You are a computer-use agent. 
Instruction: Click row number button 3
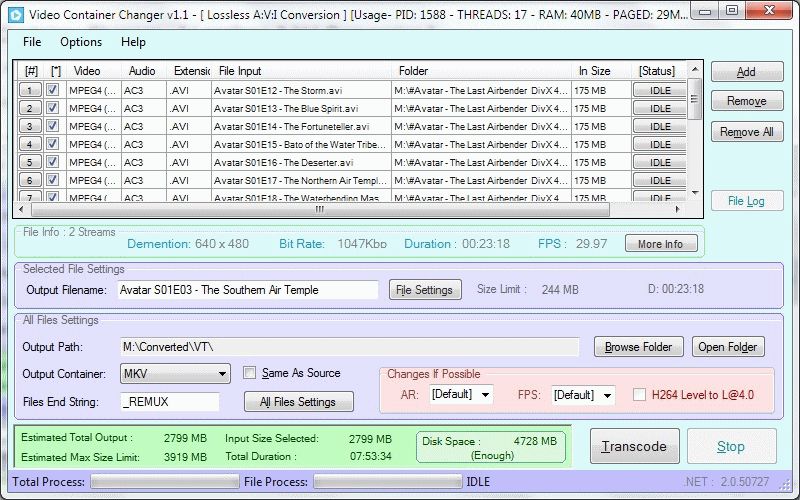click(30, 126)
